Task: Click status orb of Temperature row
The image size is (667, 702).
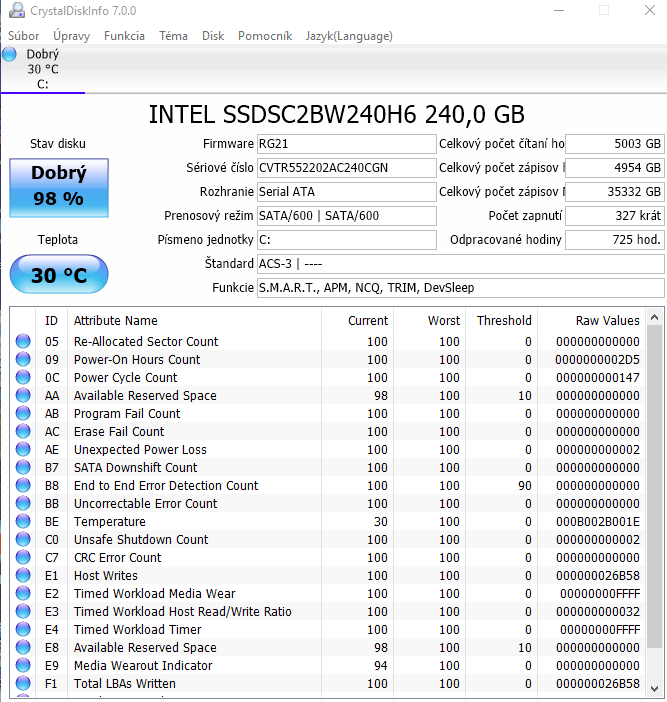Action: tap(23, 521)
